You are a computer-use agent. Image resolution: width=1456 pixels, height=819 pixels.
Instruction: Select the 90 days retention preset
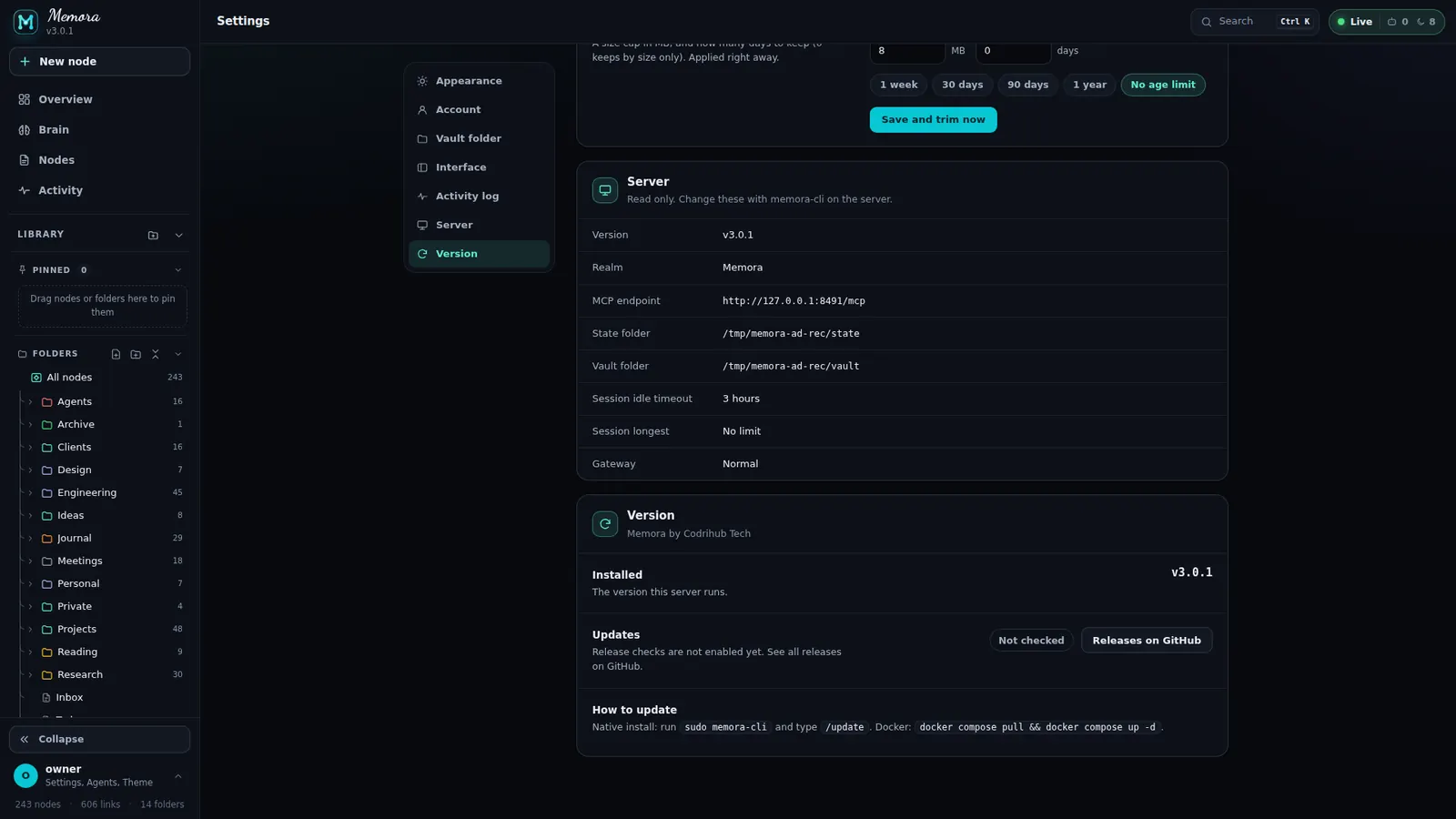tap(1027, 85)
